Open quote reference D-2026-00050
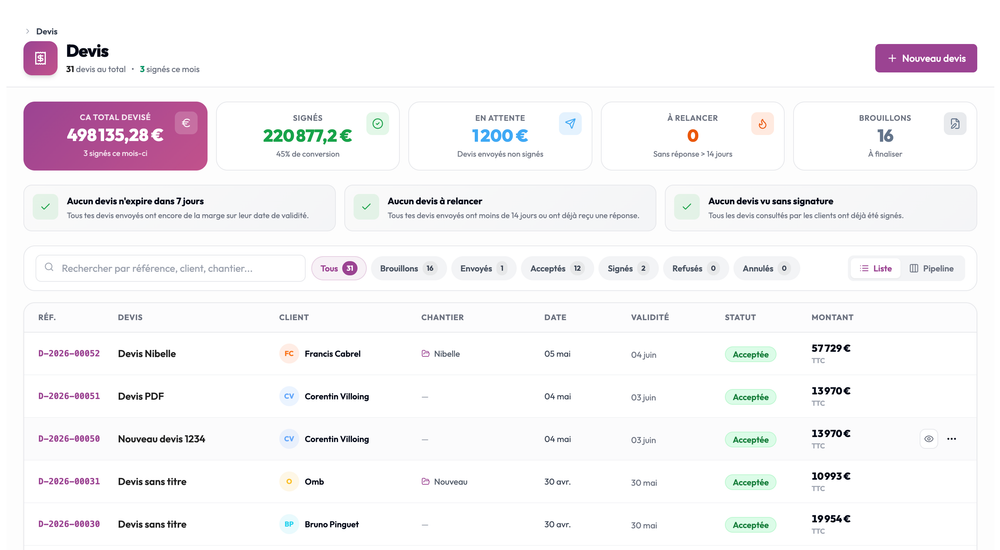1000x550 pixels. [69, 439]
